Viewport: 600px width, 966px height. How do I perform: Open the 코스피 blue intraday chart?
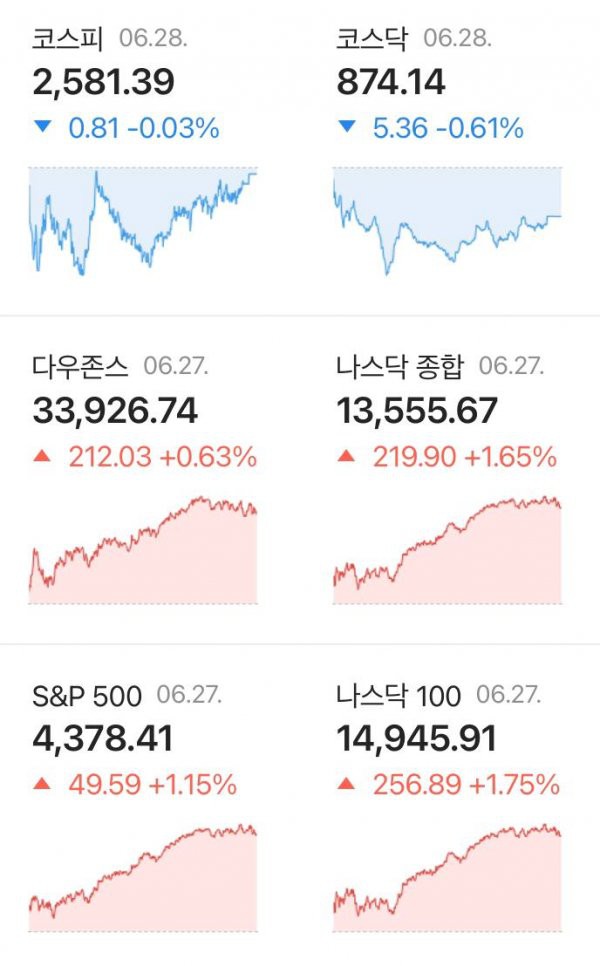[143, 221]
